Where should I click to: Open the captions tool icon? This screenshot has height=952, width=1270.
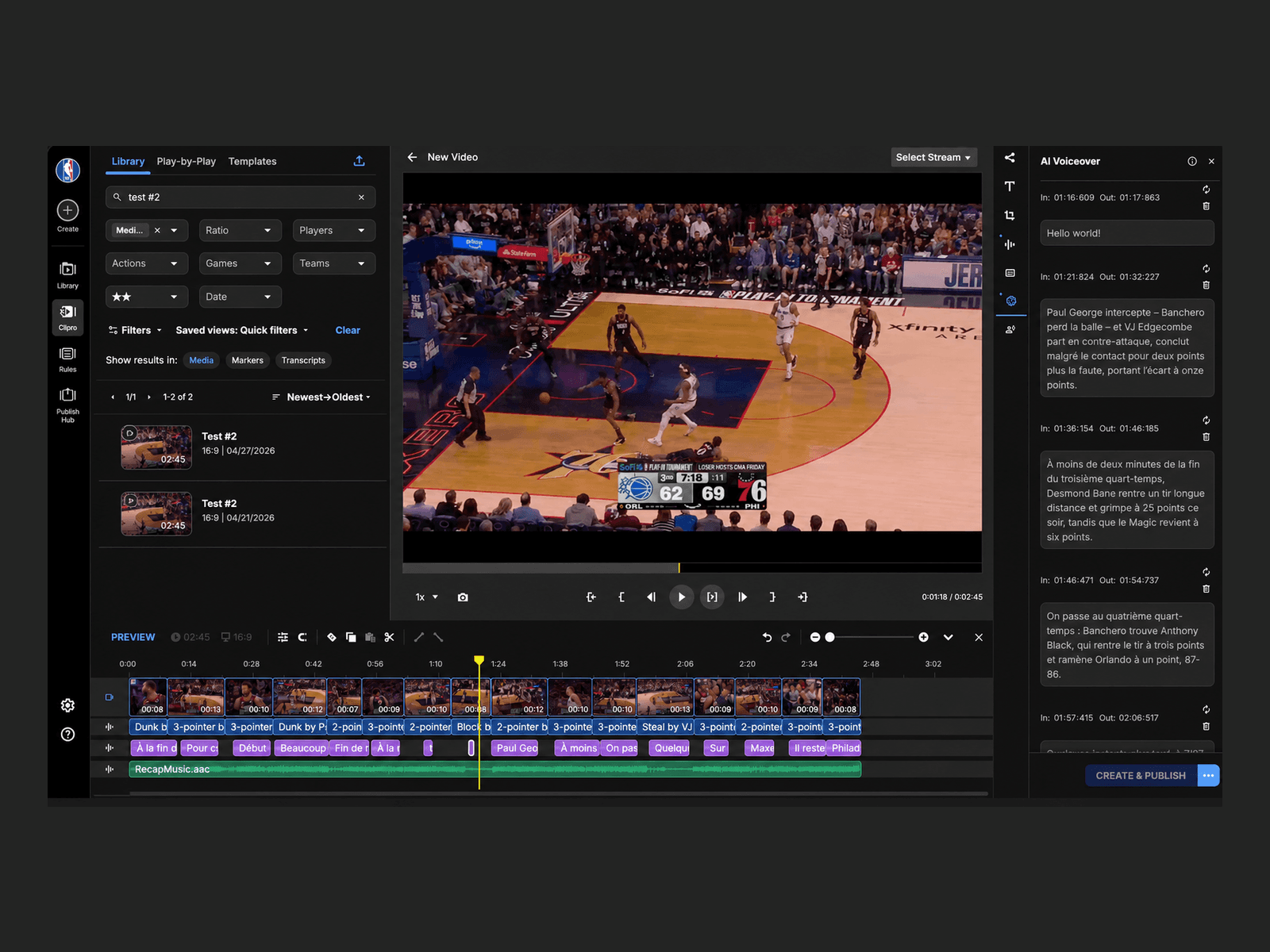[x=1010, y=273]
